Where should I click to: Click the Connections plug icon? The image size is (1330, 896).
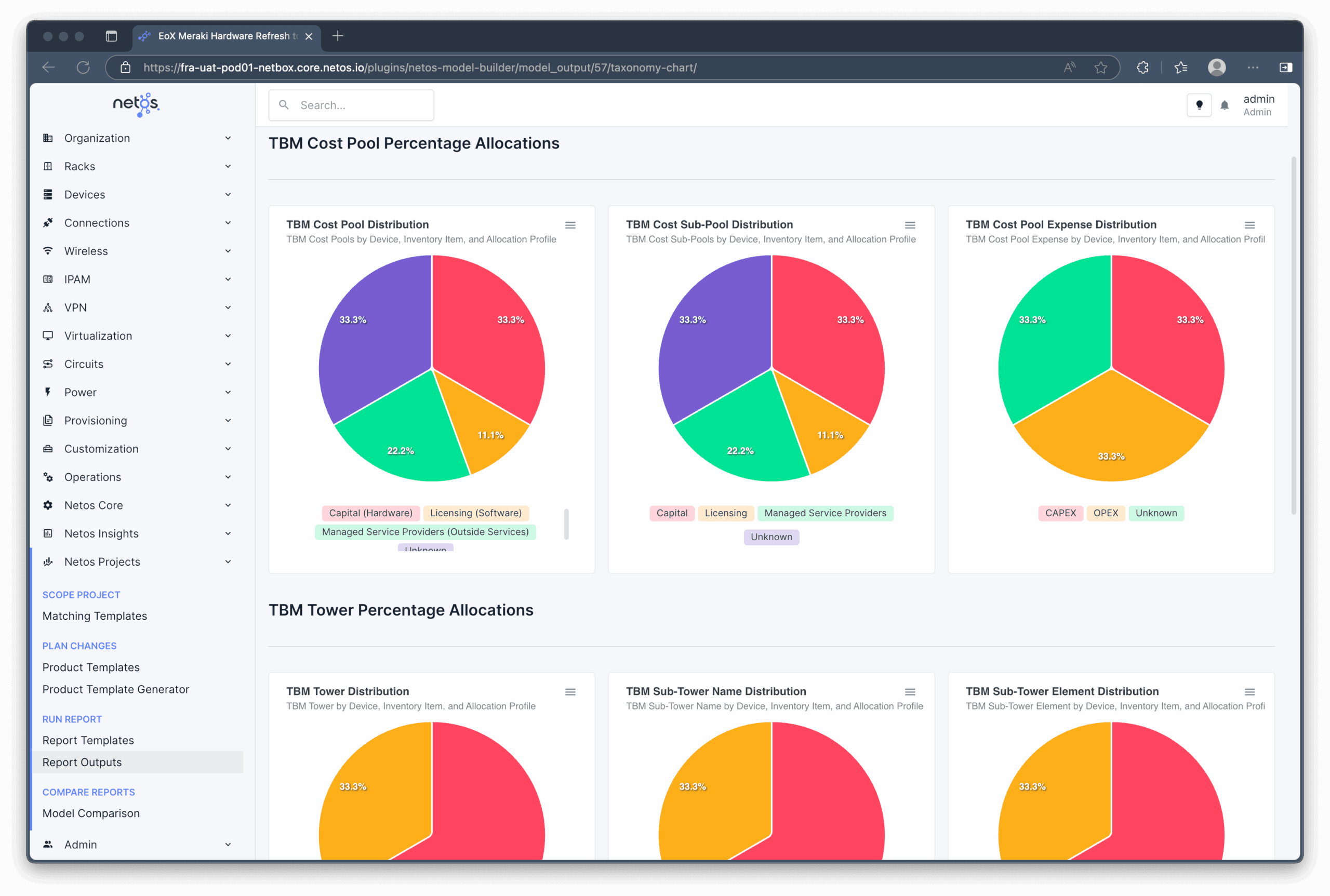48,223
